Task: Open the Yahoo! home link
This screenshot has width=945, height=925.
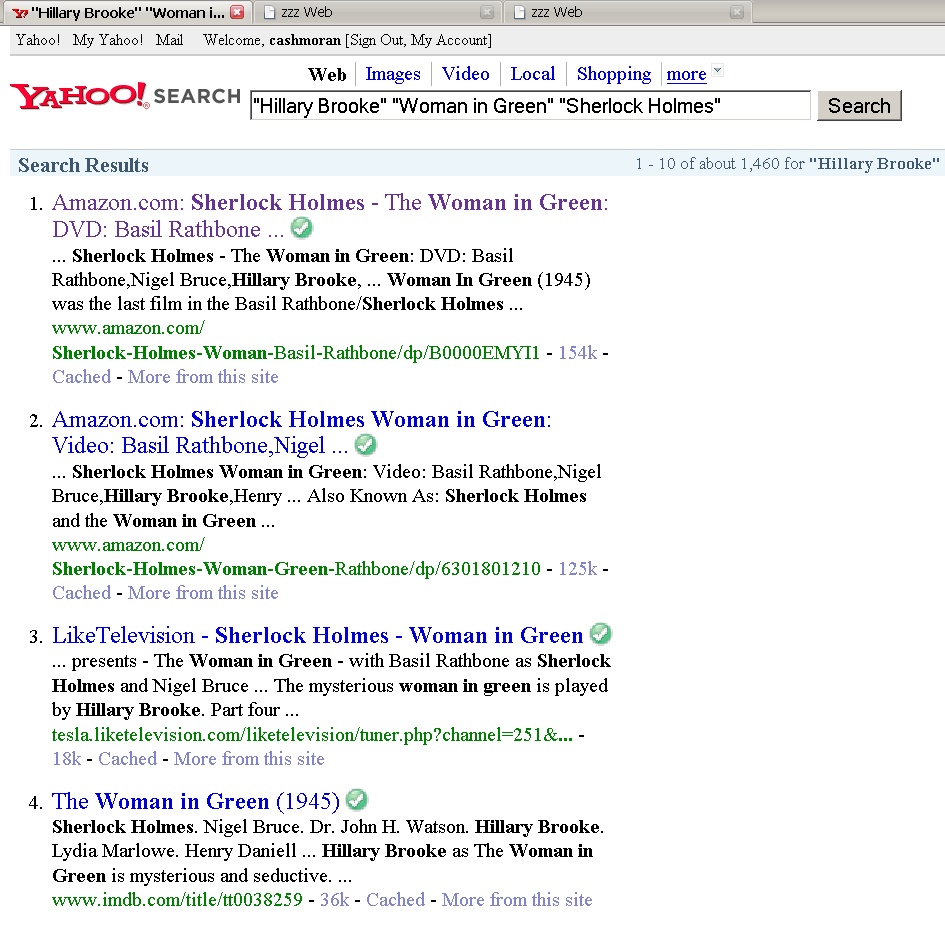Action: [x=38, y=40]
